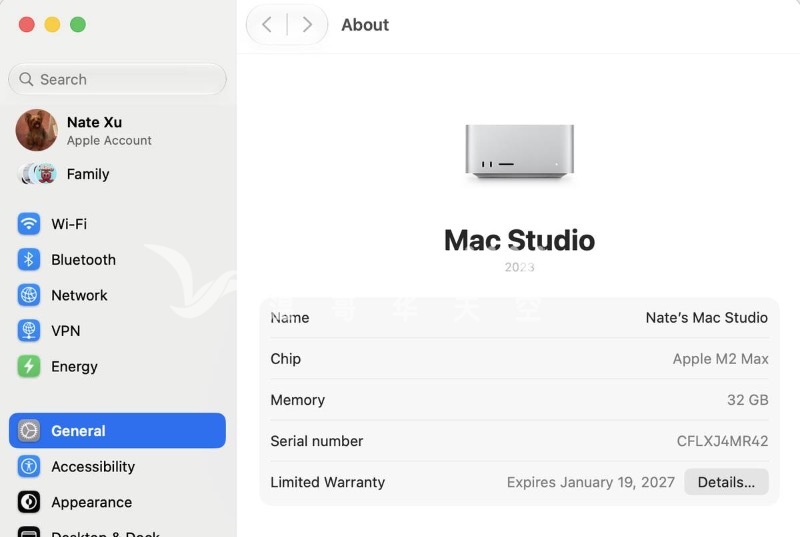The image size is (800, 537).
Task: Click into the Search field
Action: 117,79
